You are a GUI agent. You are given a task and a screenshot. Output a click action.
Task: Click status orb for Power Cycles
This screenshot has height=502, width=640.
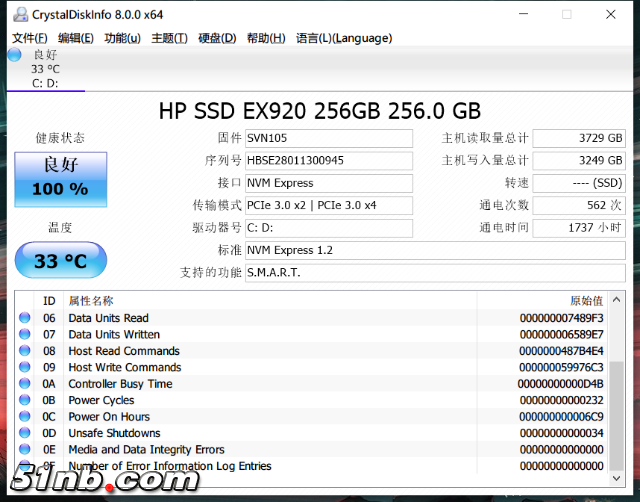[25, 400]
